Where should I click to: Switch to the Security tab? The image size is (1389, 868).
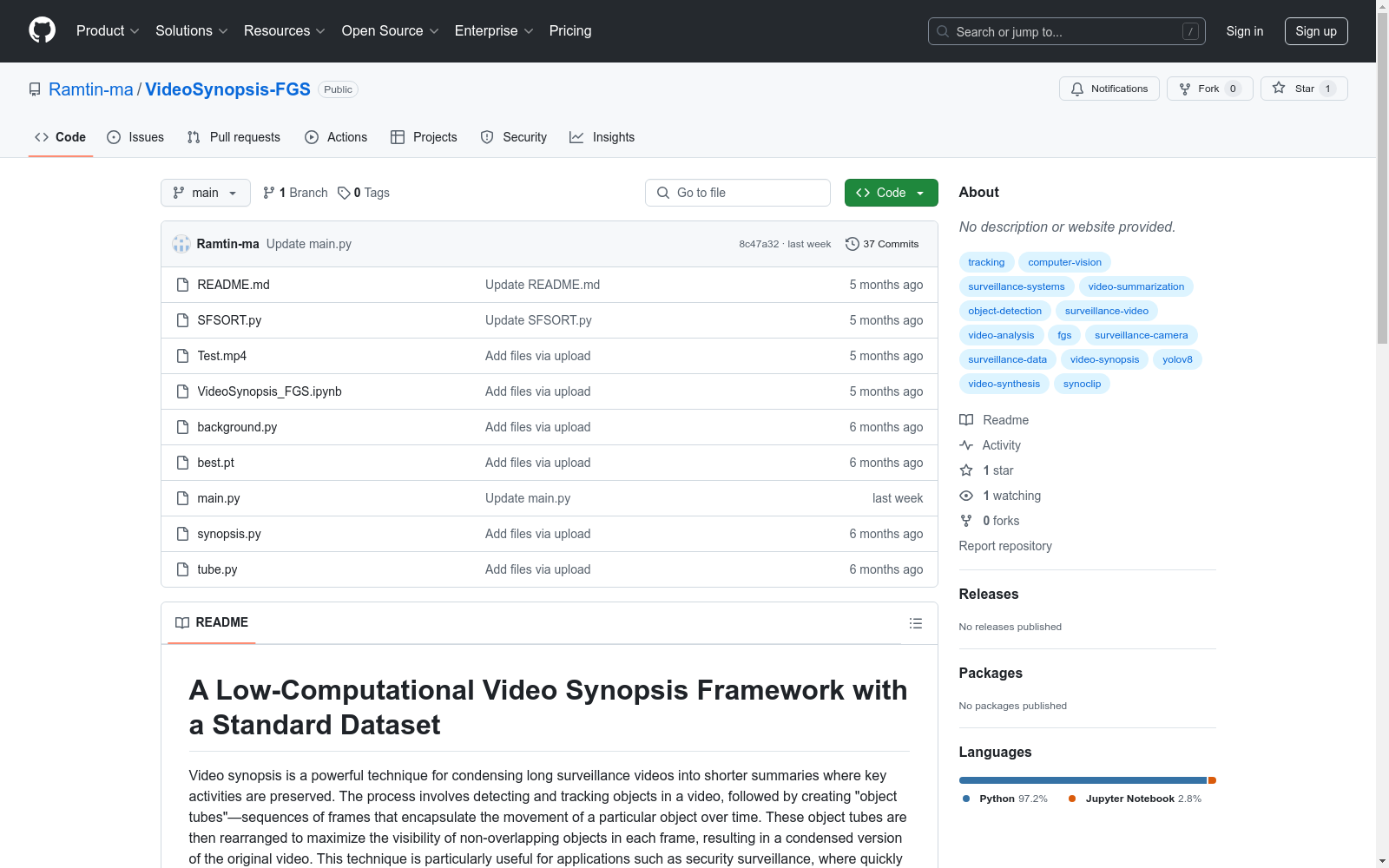pyautogui.click(x=514, y=137)
